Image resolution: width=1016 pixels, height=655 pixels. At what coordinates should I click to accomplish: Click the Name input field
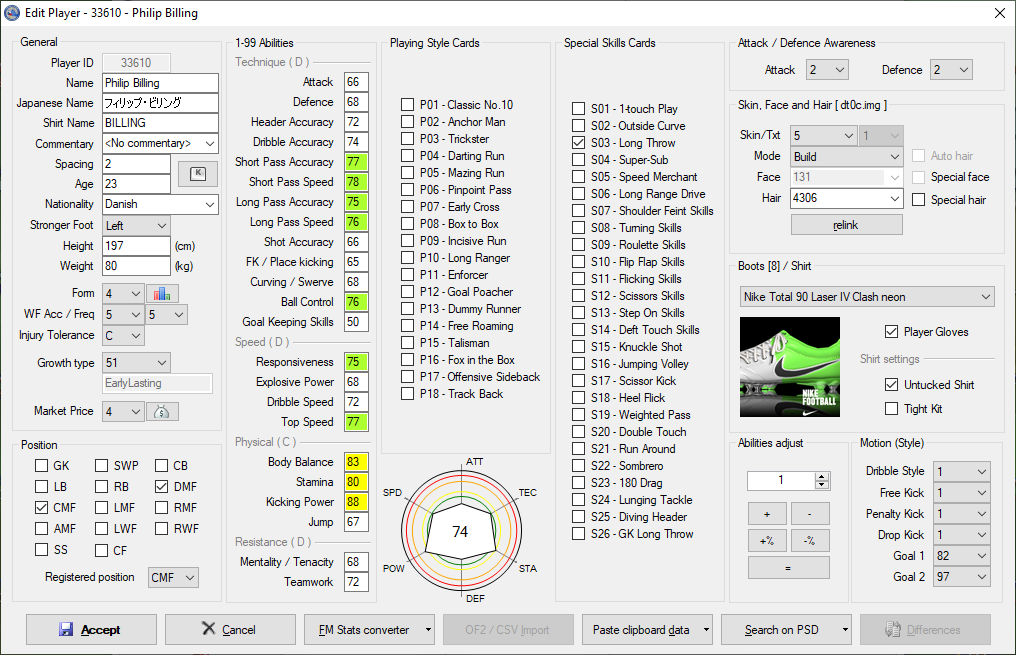pos(161,83)
